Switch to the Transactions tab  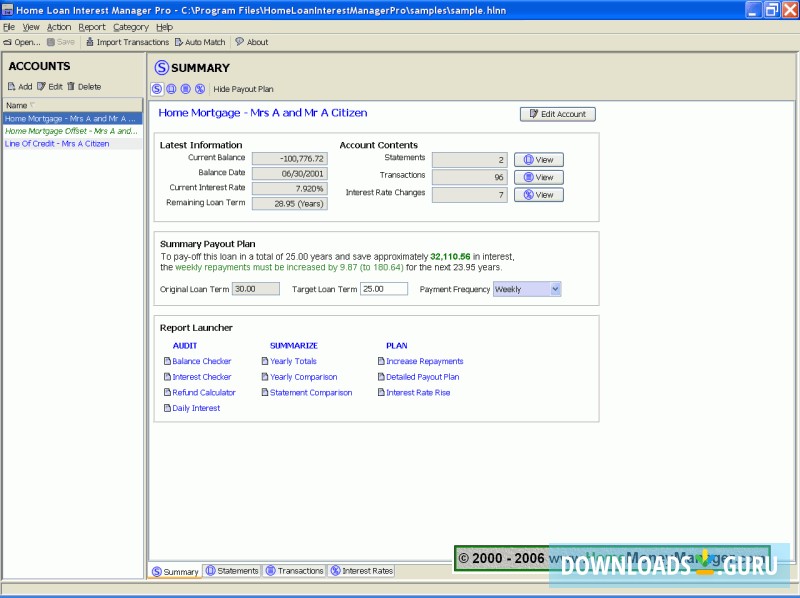coord(294,571)
